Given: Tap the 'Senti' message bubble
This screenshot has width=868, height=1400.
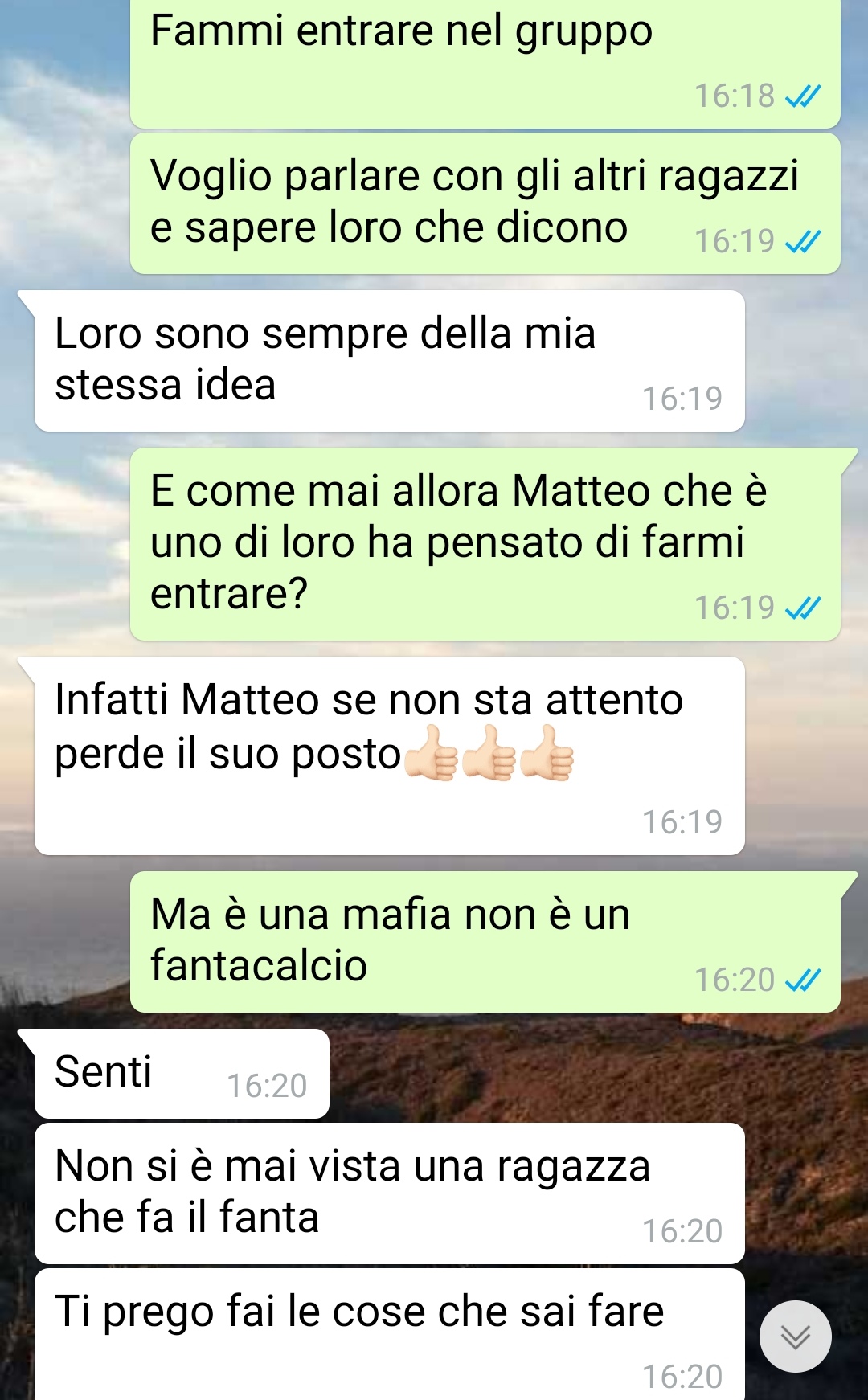Looking at the screenshot, I should click(x=182, y=1074).
